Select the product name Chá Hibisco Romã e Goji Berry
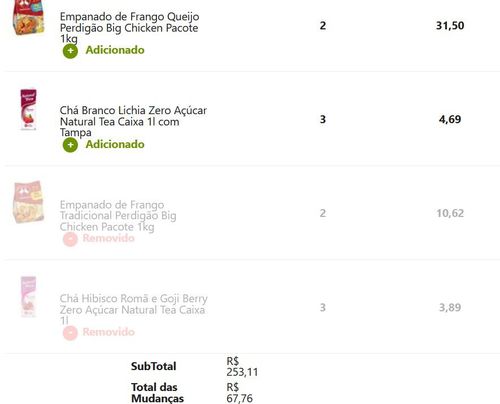This screenshot has height=404, width=500. pyautogui.click(x=134, y=309)
